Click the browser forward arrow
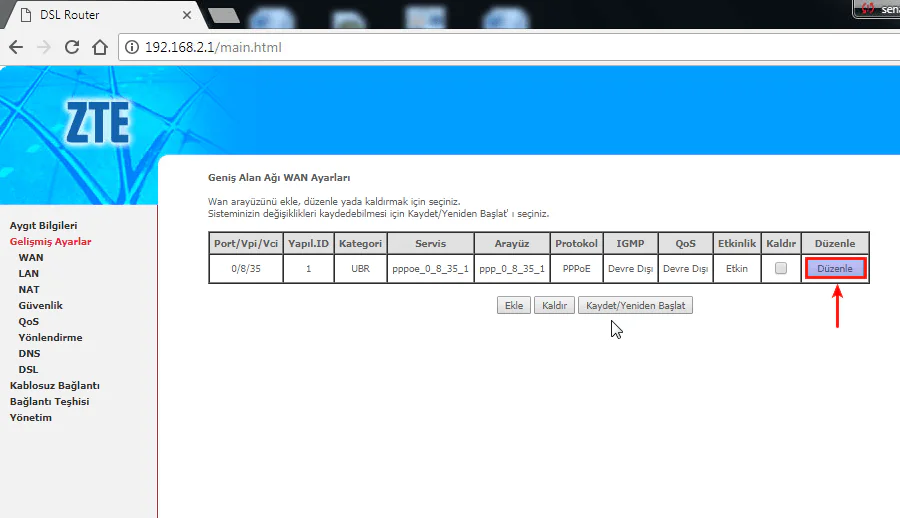This screenshot has height=518, width=900. pos(44,47)
